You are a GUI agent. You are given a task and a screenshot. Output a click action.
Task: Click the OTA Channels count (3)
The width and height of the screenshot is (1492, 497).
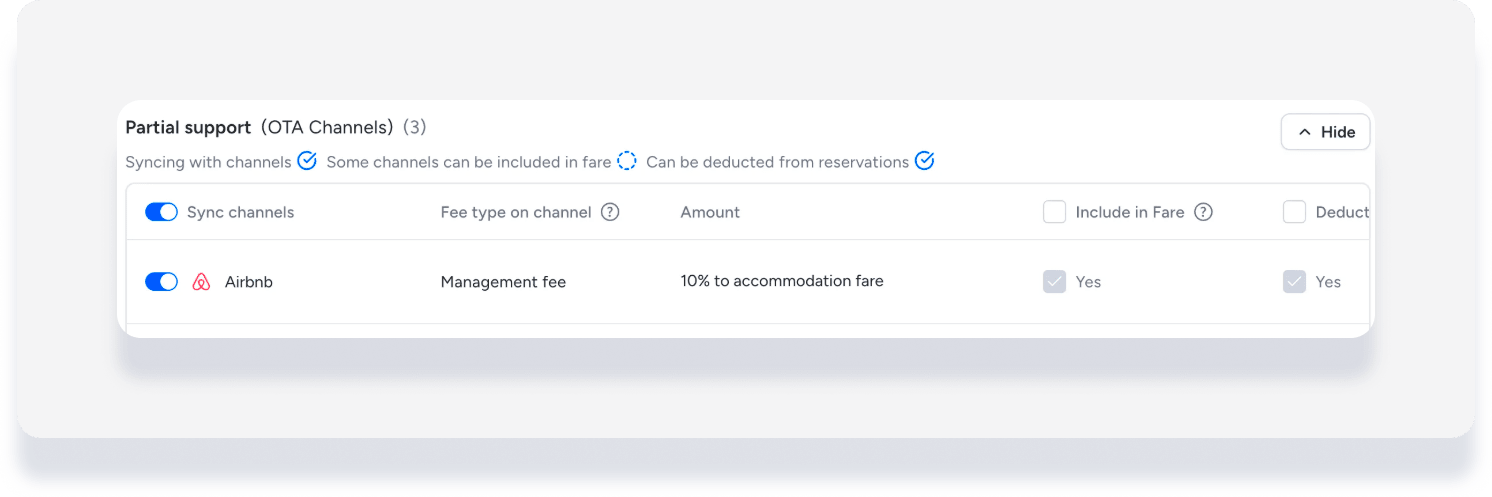(x=415, y=128)
